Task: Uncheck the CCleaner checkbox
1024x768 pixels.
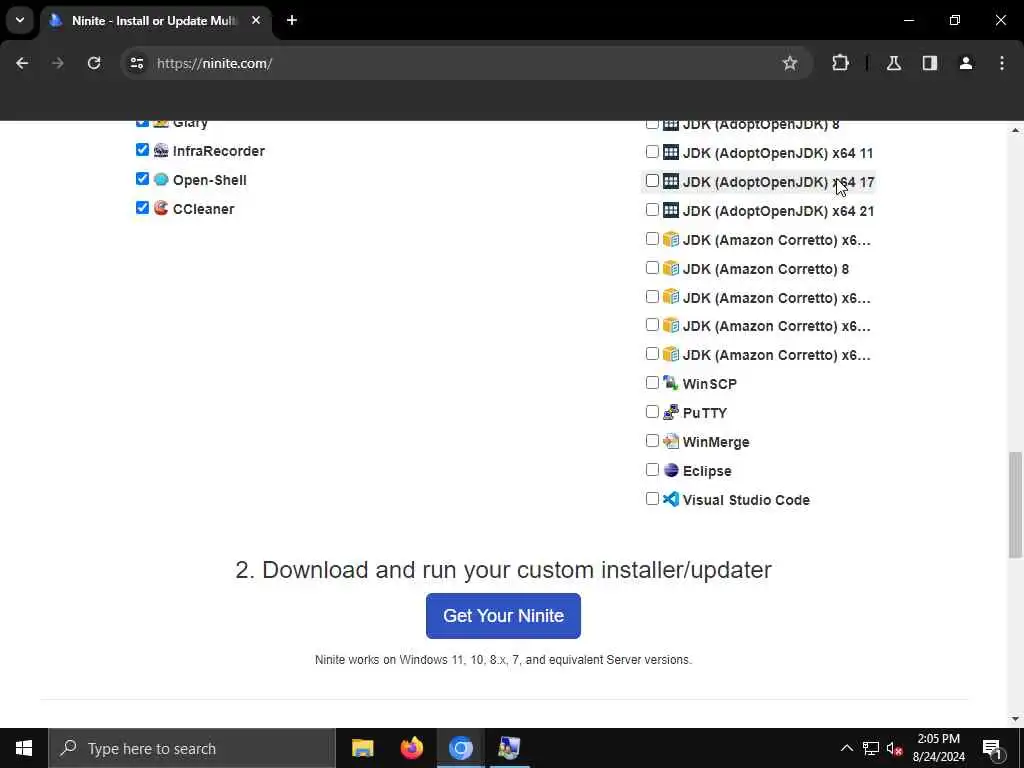Action: pos(142,207)
